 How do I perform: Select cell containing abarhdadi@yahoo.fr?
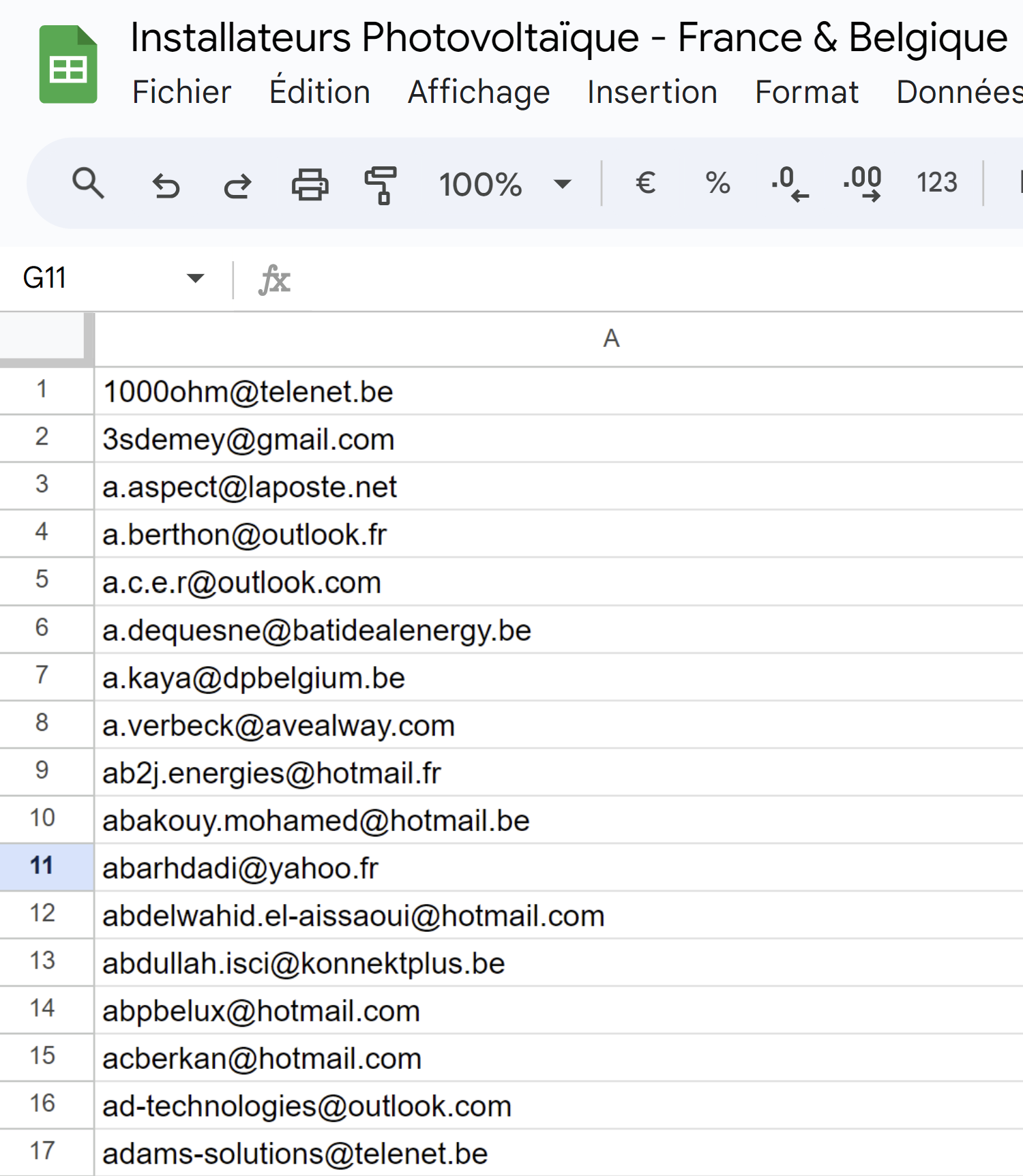pyautogui.click(x=559, y=867)
